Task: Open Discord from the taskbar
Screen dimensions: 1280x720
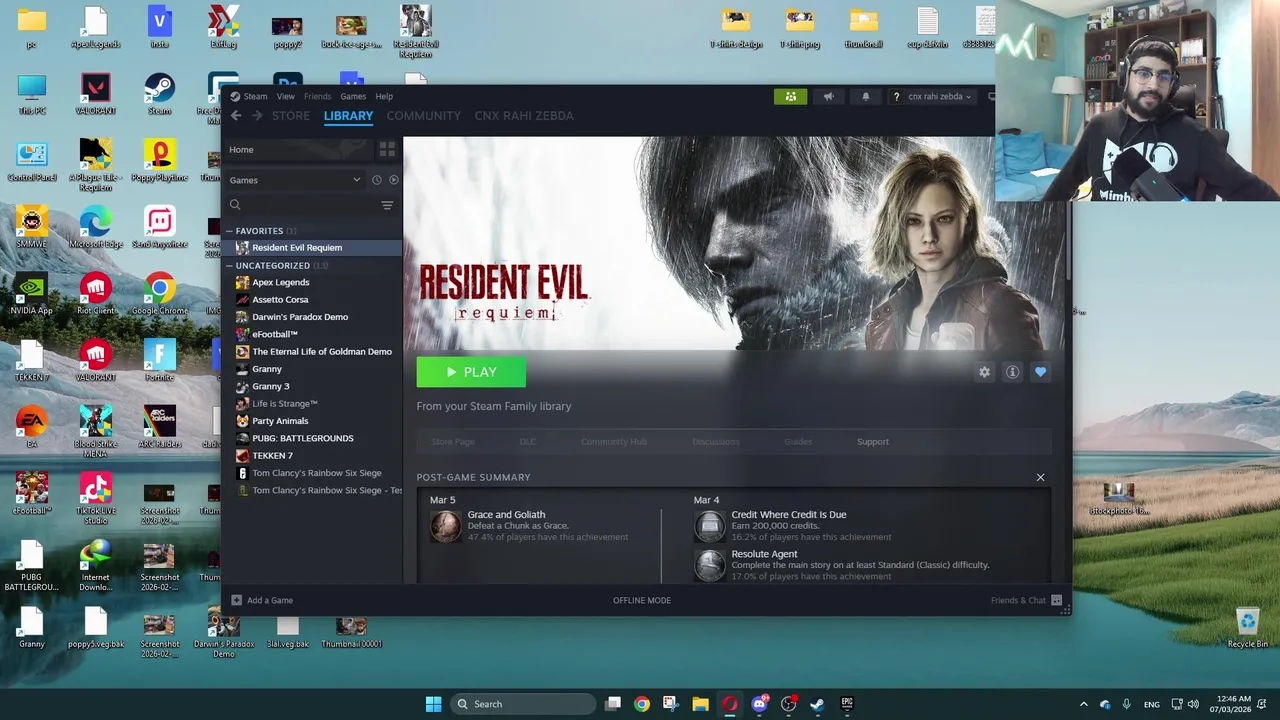Action: tap(759, 704)
